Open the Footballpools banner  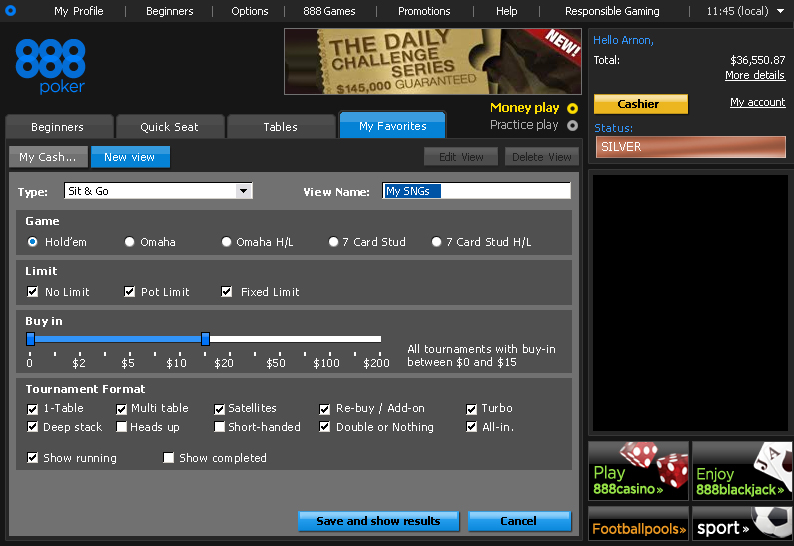point(638,527)
